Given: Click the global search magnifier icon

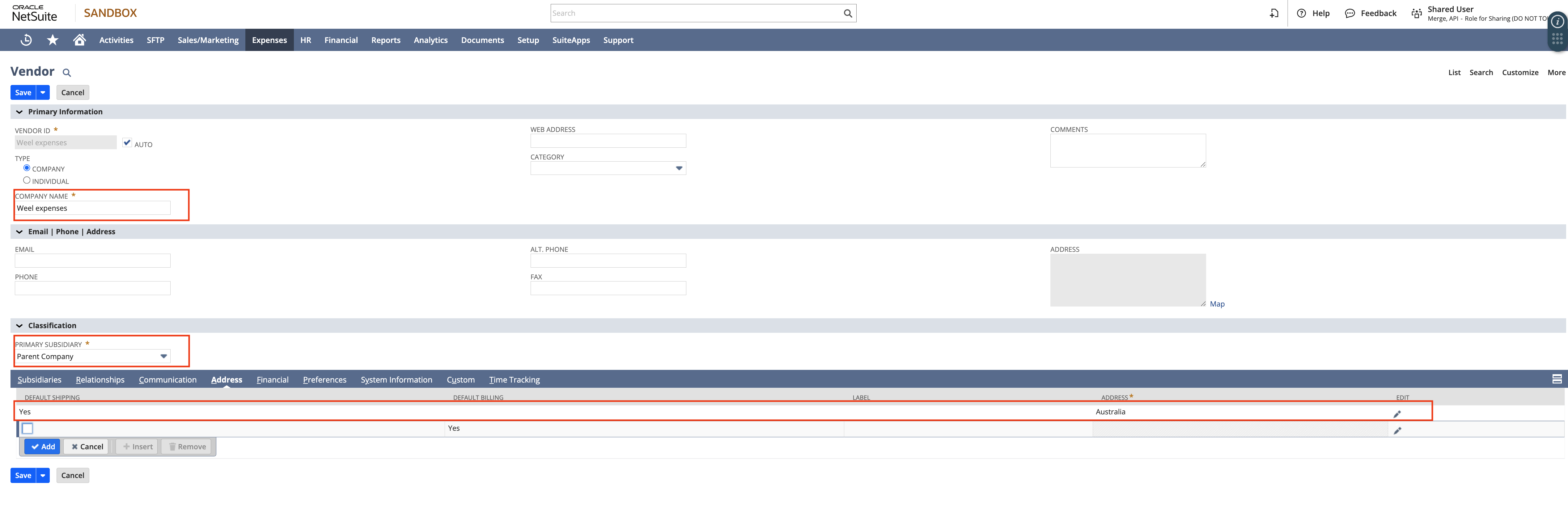Looking at the screenshot, I should coord(847,13).
